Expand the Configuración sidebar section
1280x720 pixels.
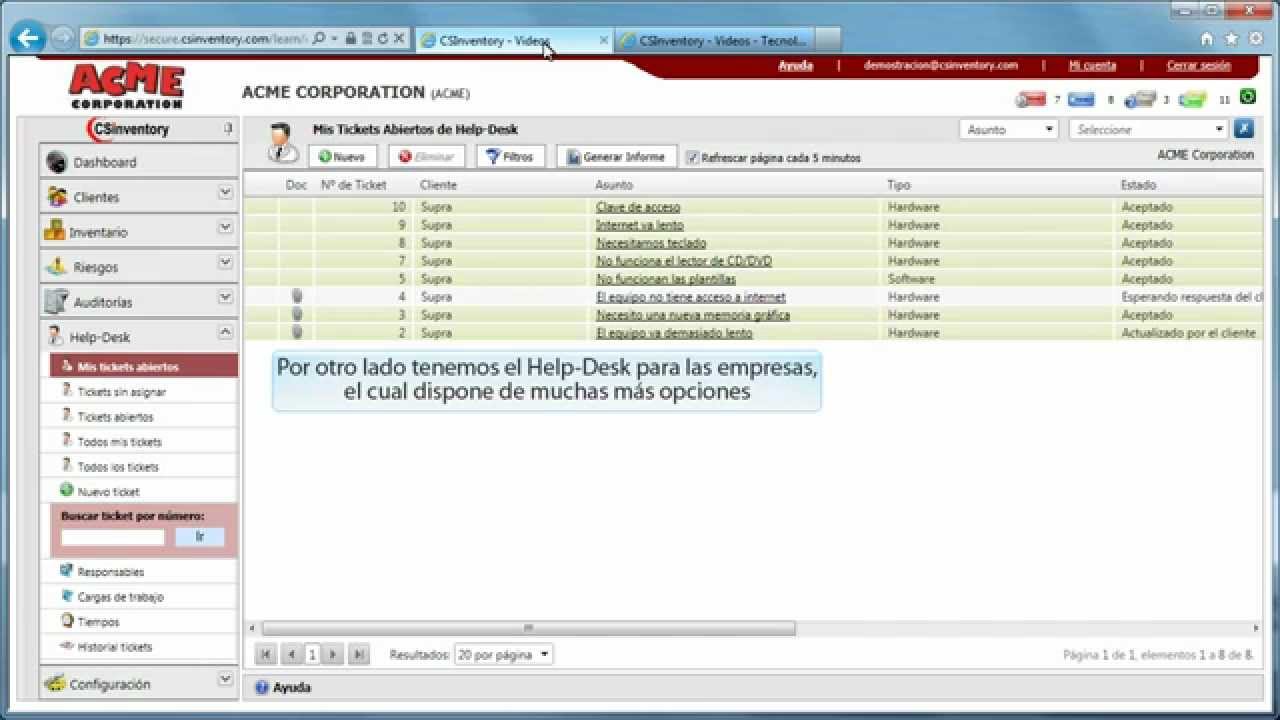click(x=225, y=680)
